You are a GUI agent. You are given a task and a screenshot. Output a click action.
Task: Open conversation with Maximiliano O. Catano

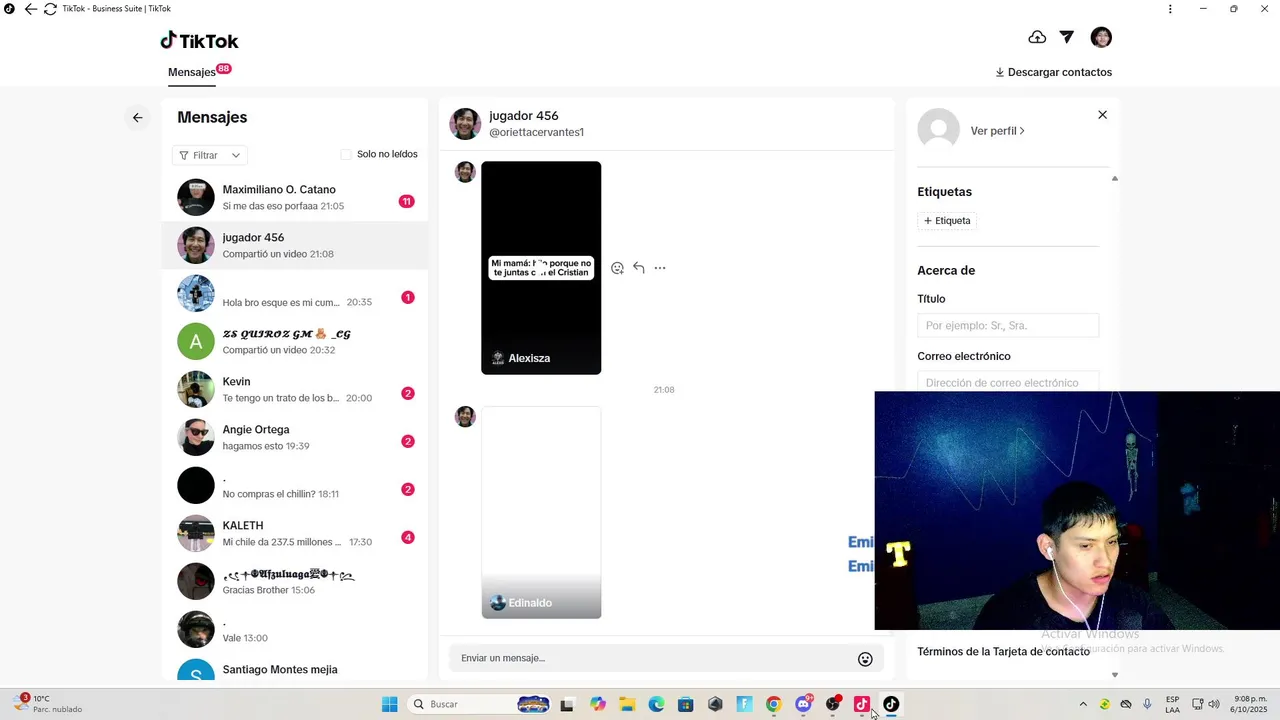[295, 197]
